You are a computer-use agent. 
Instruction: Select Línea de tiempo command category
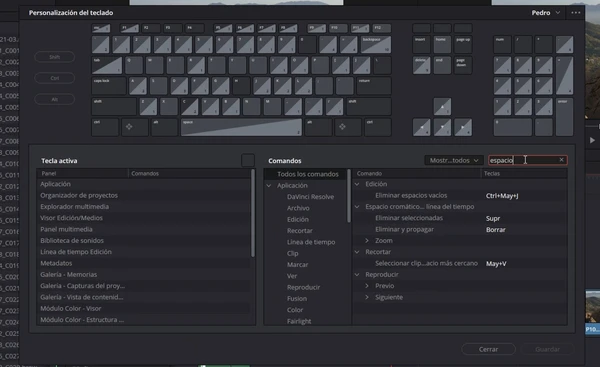(311, 242)
